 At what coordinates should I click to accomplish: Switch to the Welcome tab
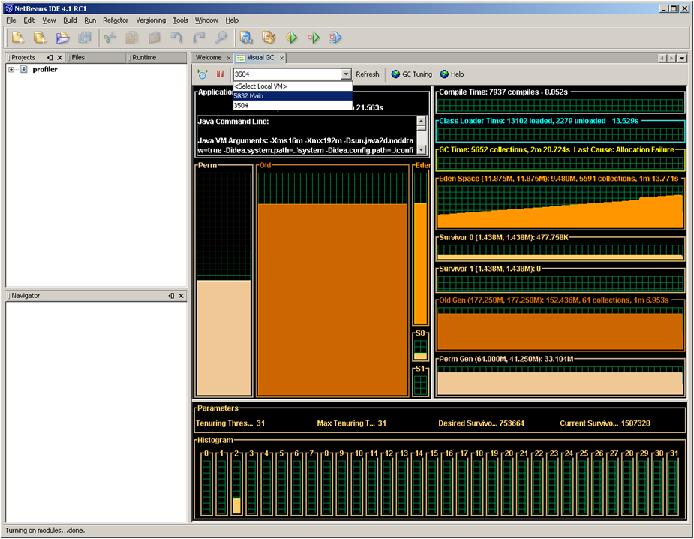click(x=209, y=58)
